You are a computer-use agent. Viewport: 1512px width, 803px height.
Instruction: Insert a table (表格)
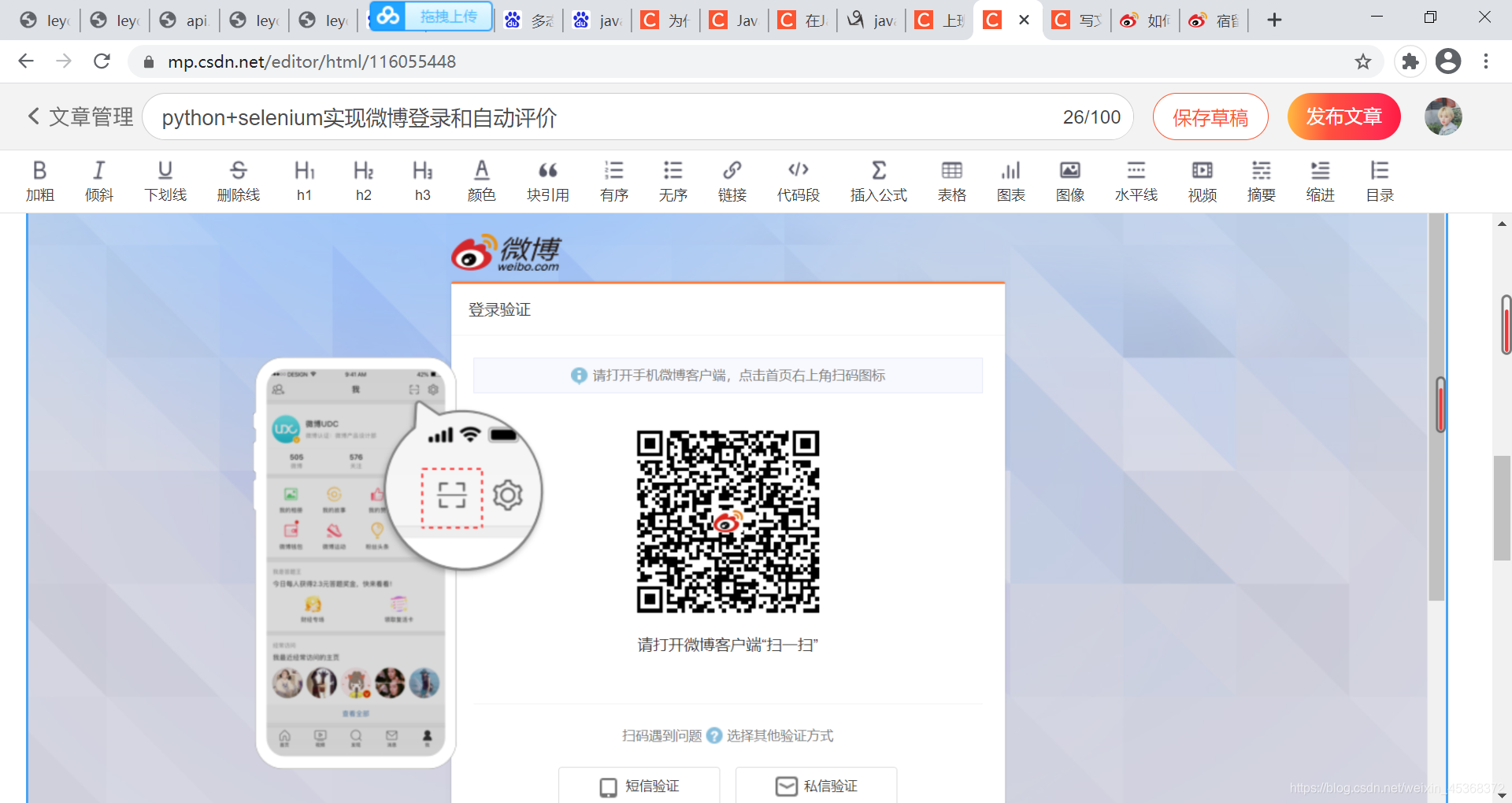tap(951, 181)
